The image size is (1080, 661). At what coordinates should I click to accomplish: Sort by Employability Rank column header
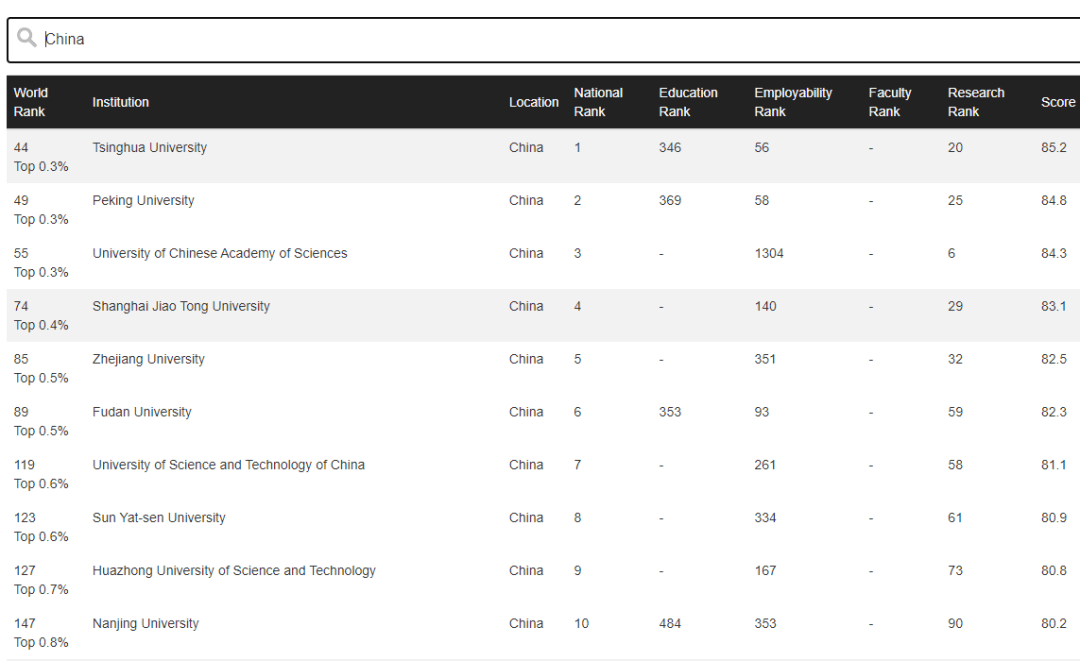[x=793, y=102]
